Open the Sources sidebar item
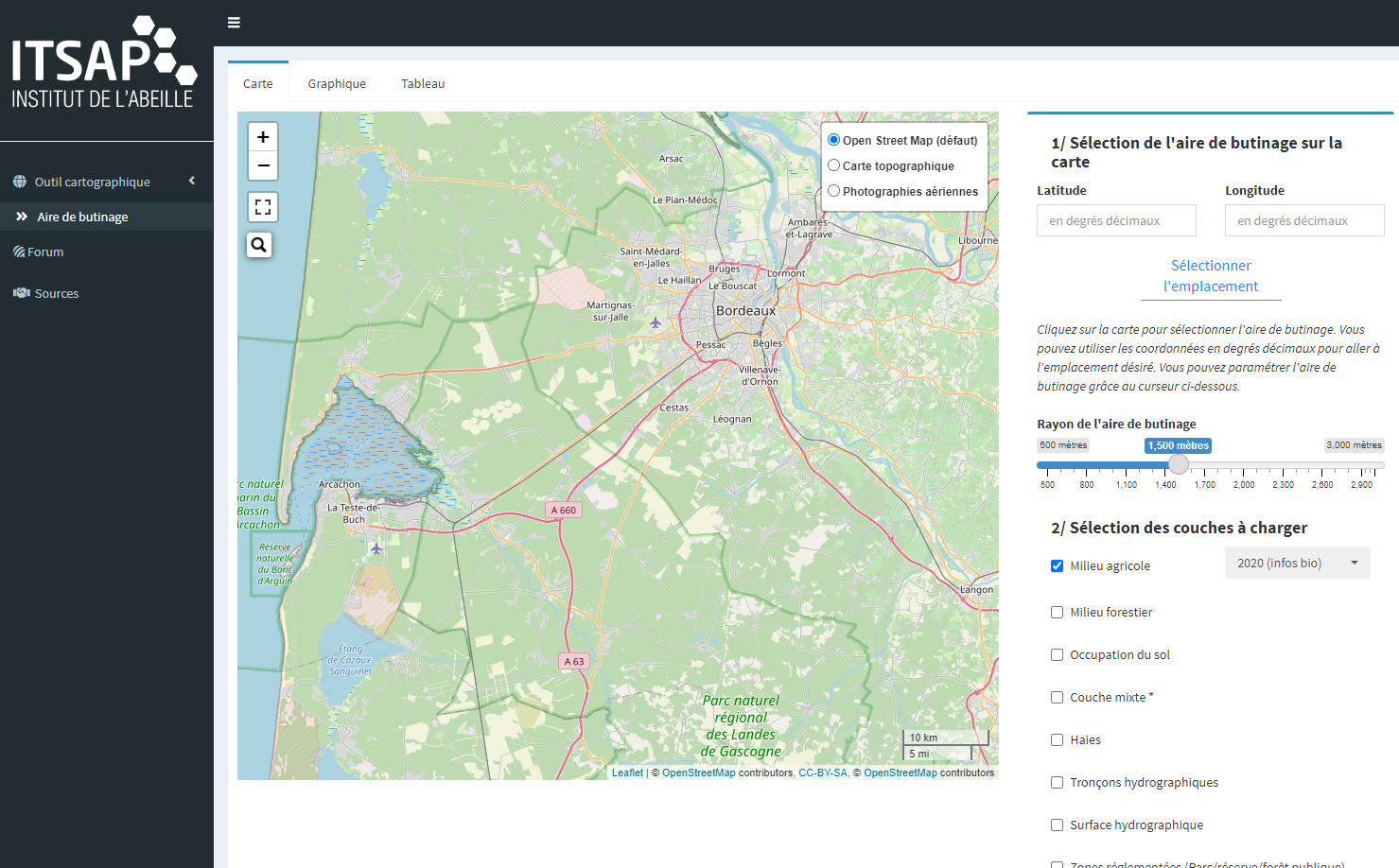 pos(57,294)
